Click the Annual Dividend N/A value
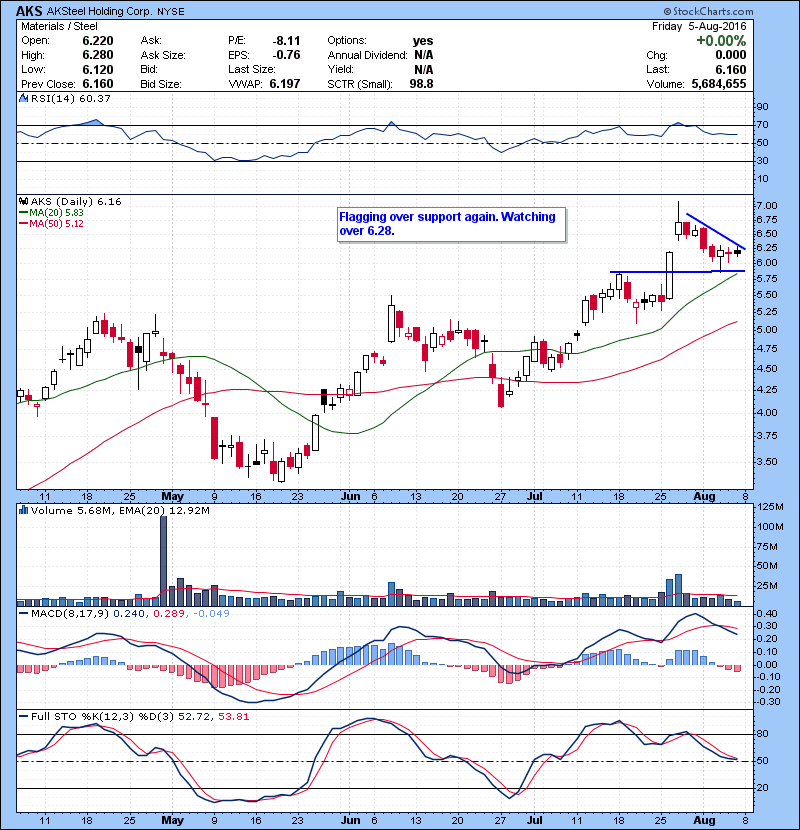This screenshot has height=830, width=800. click(424, 55)
